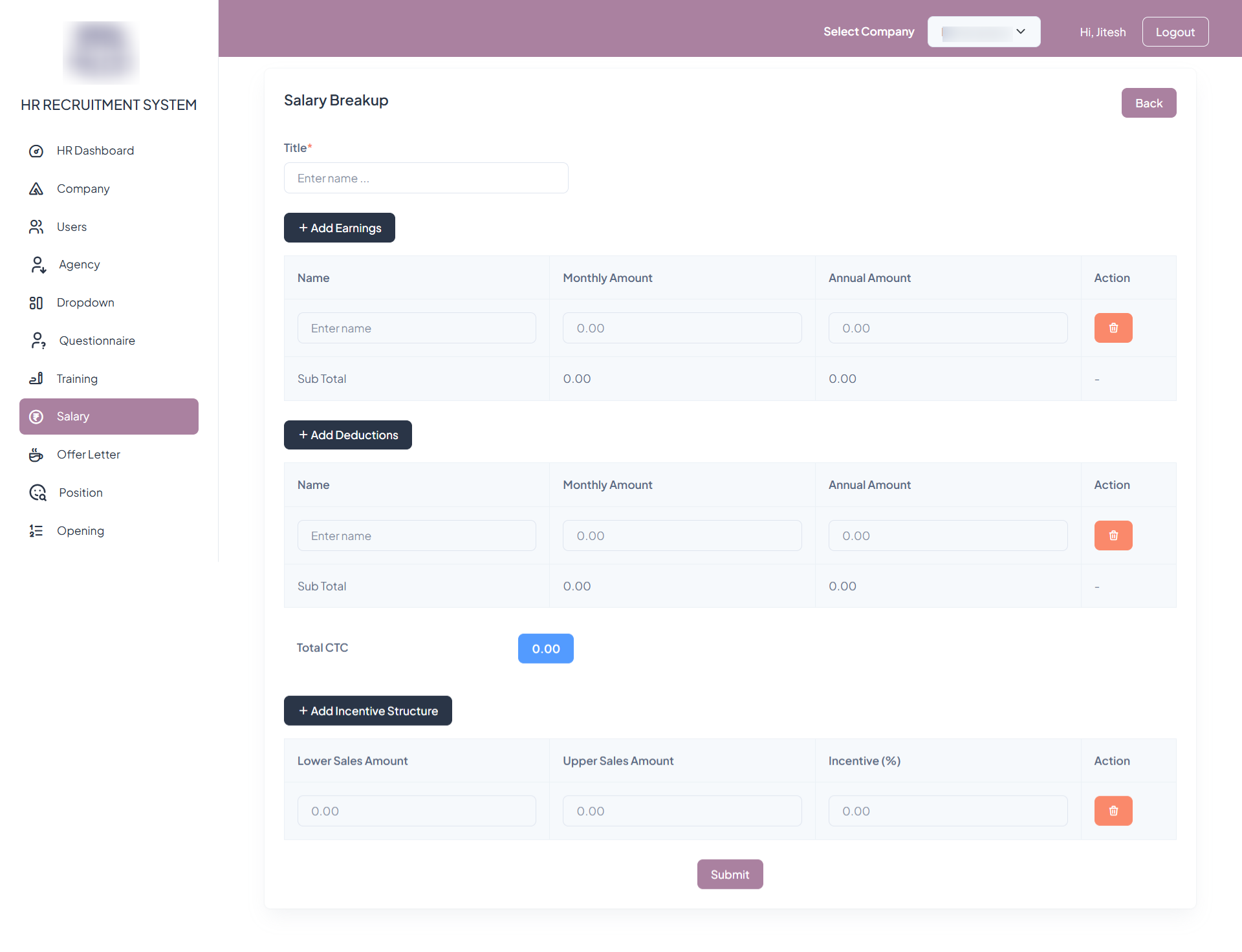Open HR Dashboard menu item

(109, 151)
